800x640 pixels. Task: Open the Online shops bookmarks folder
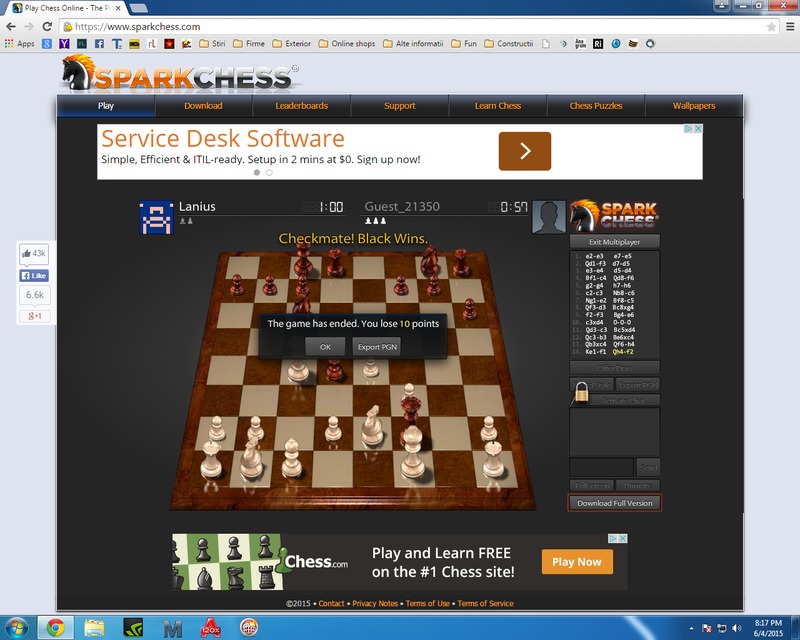(x=347, y=44)
